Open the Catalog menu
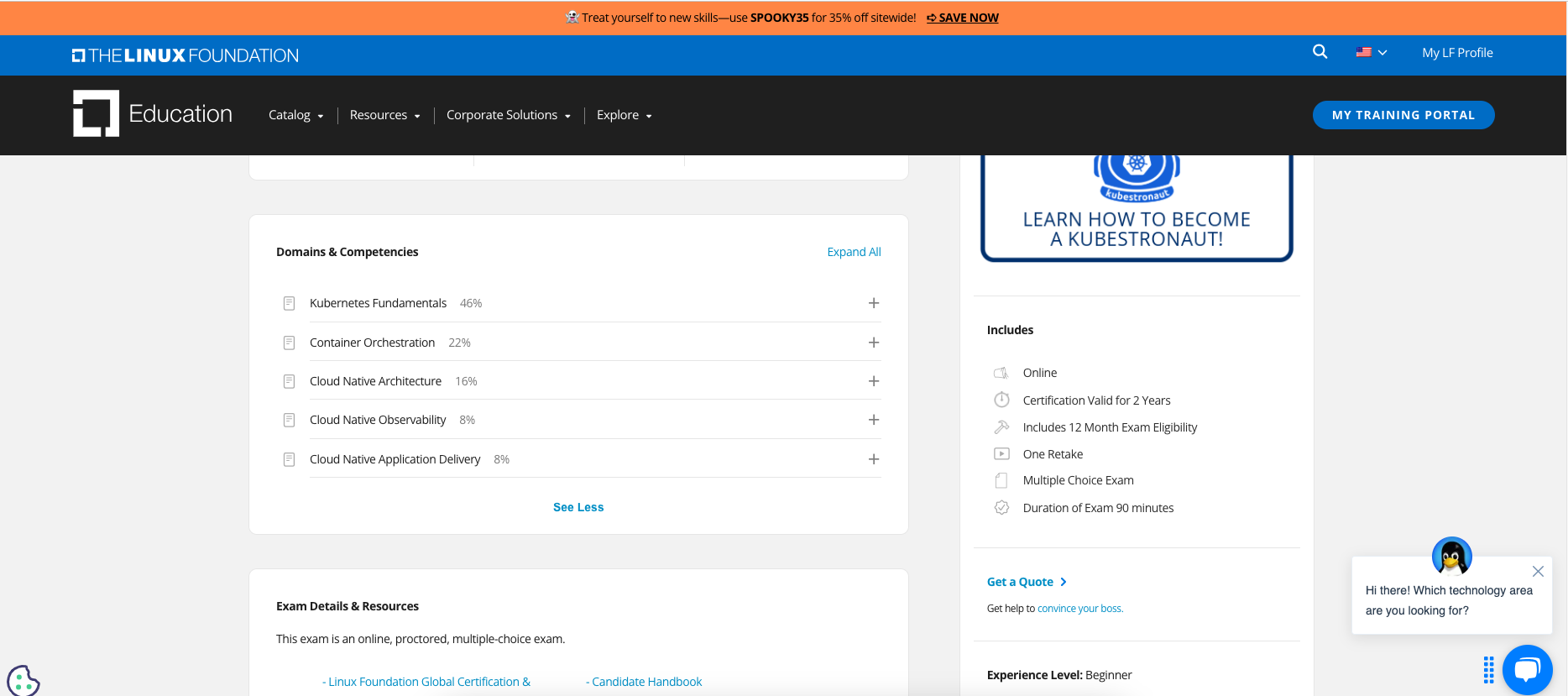 coord(295,115)
